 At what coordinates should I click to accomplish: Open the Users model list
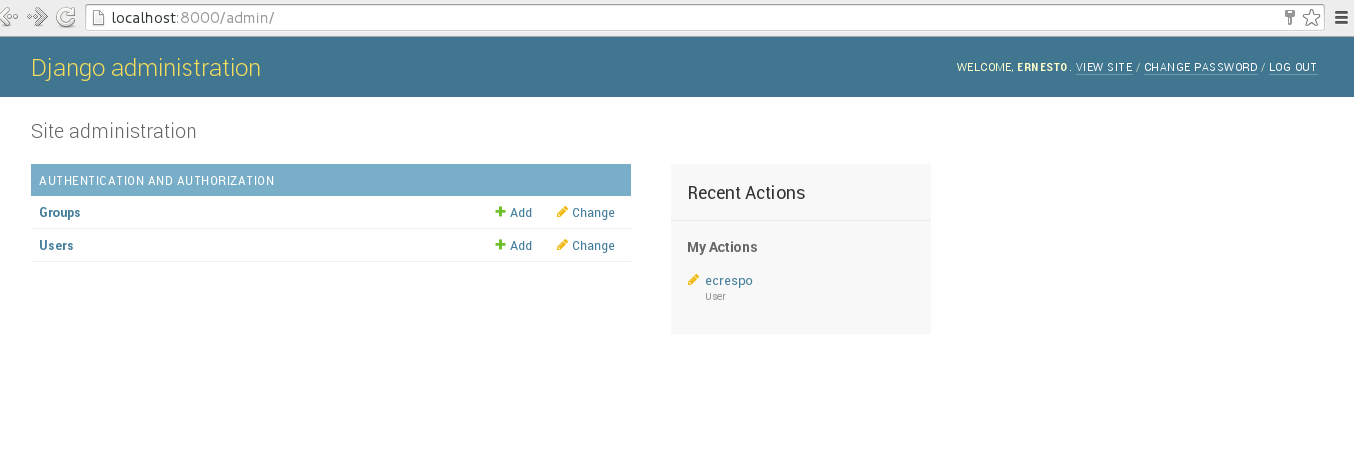click(x=56, y=246)
